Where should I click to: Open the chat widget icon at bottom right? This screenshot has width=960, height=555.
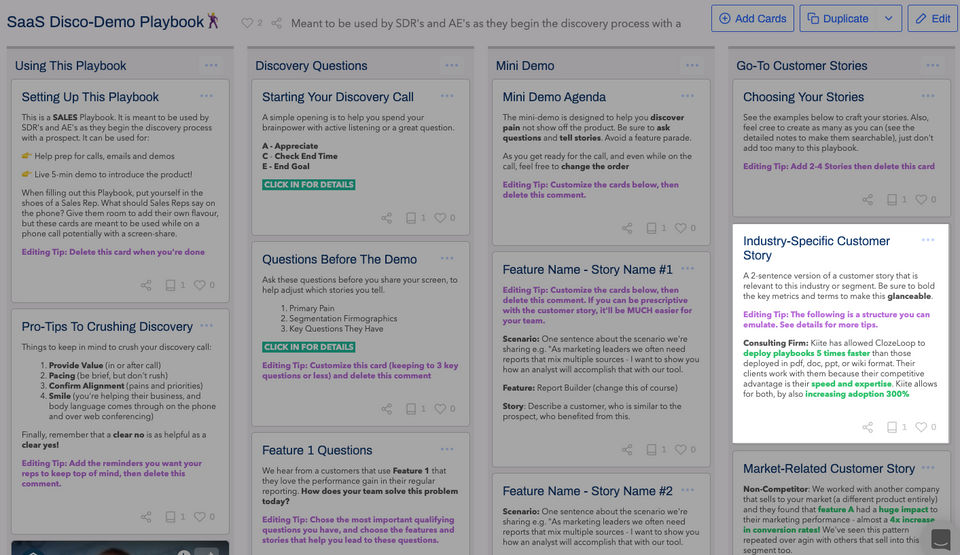[940, 538]
